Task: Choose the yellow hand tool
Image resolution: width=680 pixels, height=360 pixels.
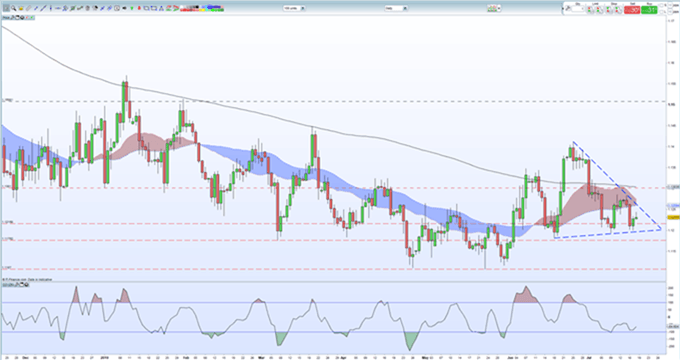Action: 21,8
